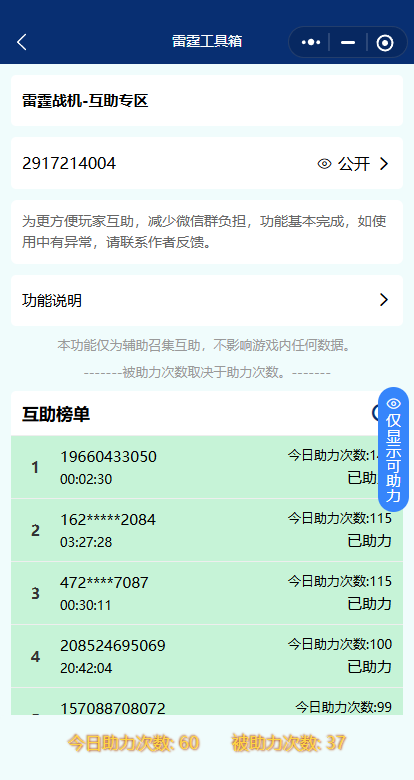Click 已助力 status for 472****7087

click(x=370, y=604)
